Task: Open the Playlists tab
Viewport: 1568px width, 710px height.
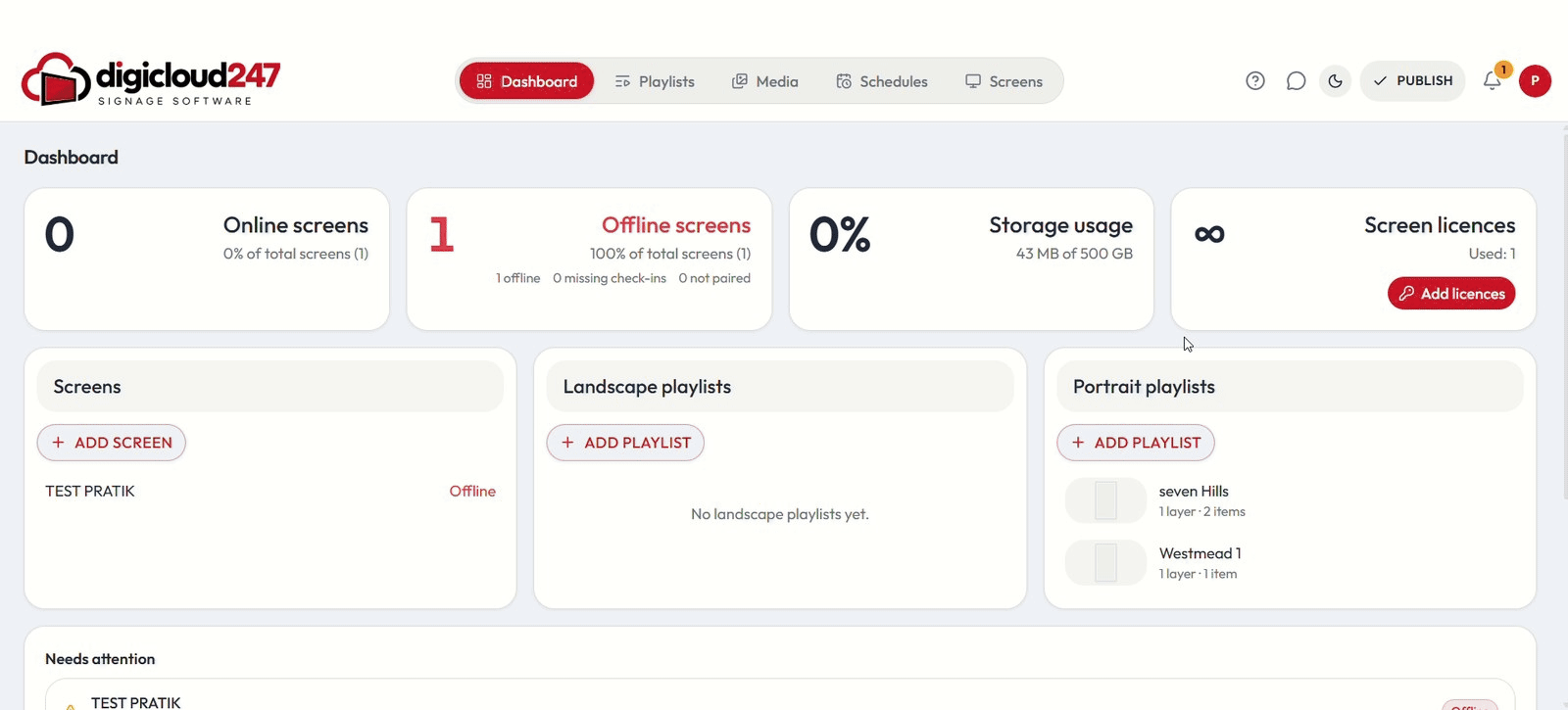Action: click(x=655, y=81)
